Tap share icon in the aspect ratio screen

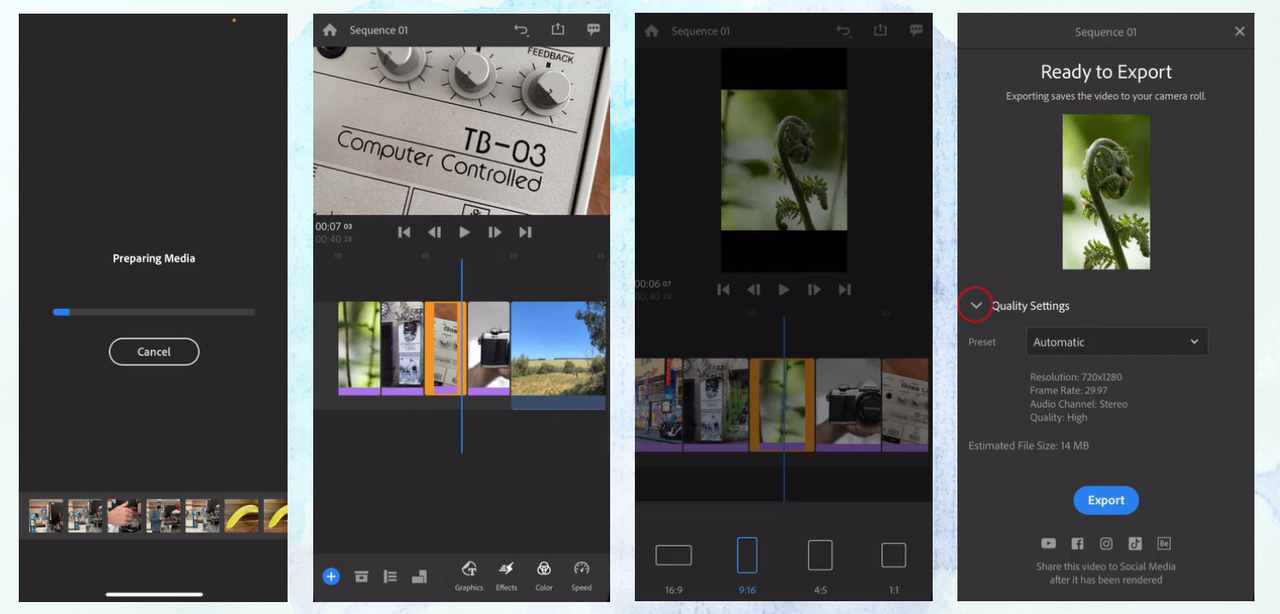tap(880, 31)
